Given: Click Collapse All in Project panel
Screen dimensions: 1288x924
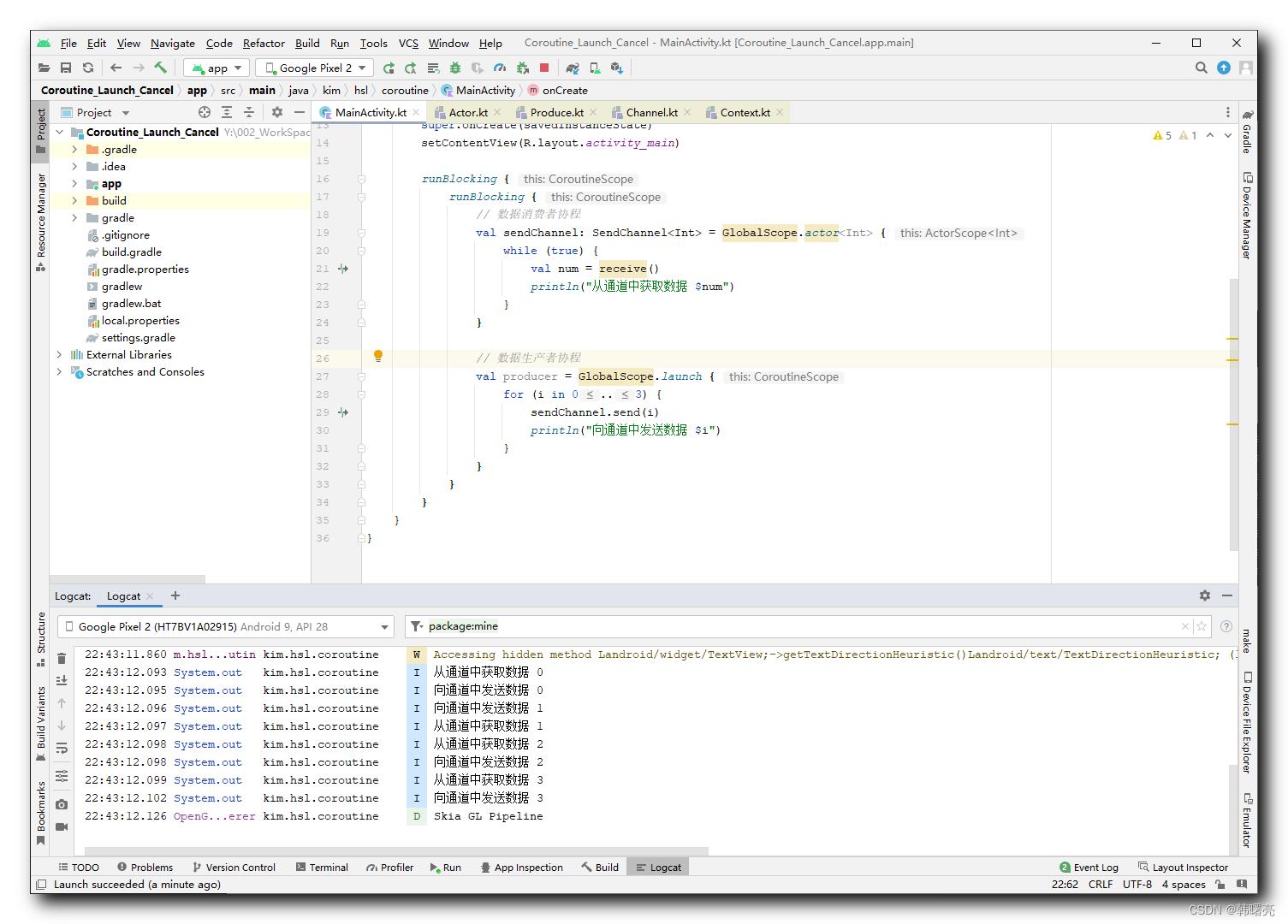Looking at the screenshot, I should coord(249,112).
